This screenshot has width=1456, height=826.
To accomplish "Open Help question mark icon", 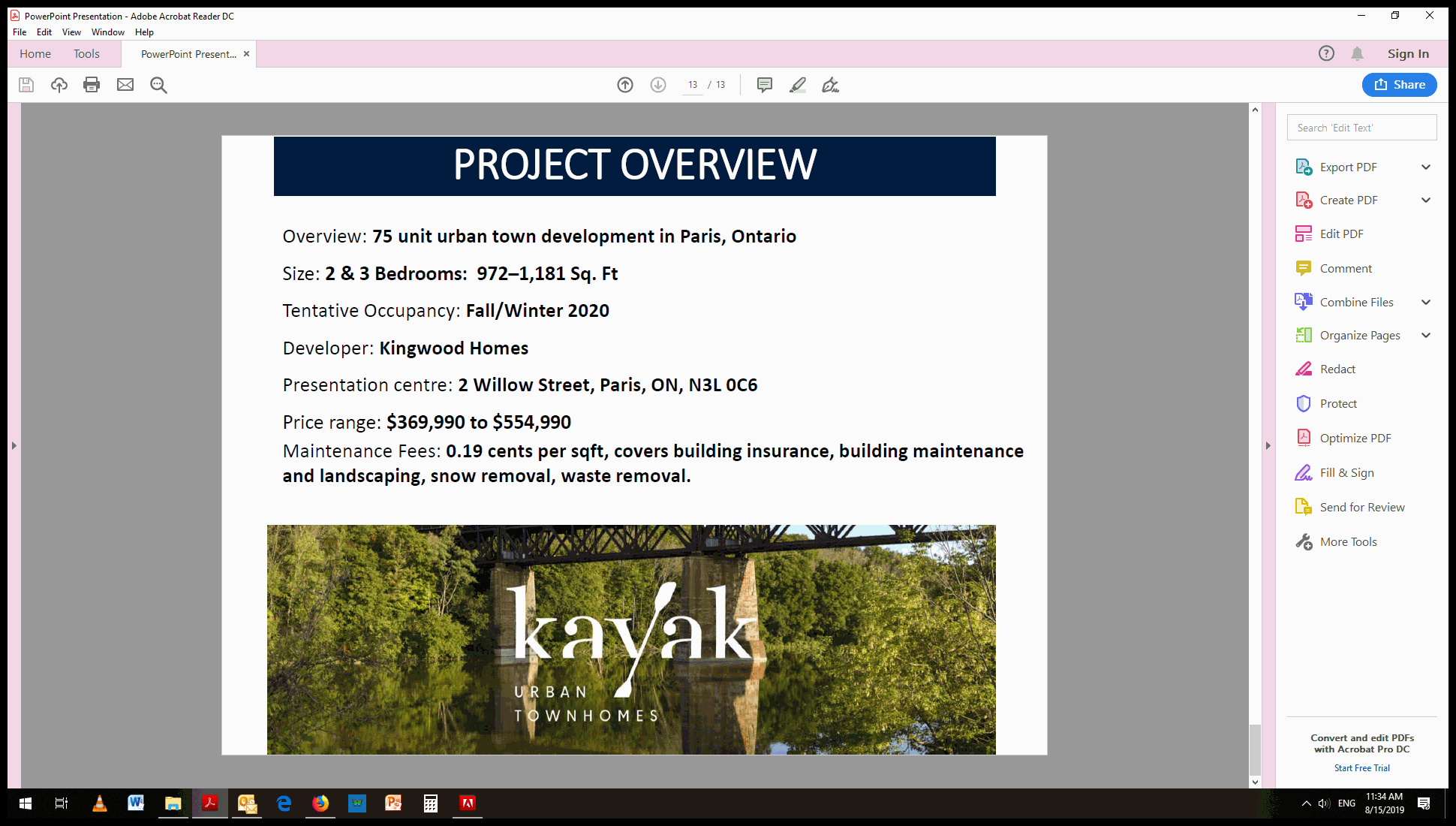I will tap(1326, 53).
